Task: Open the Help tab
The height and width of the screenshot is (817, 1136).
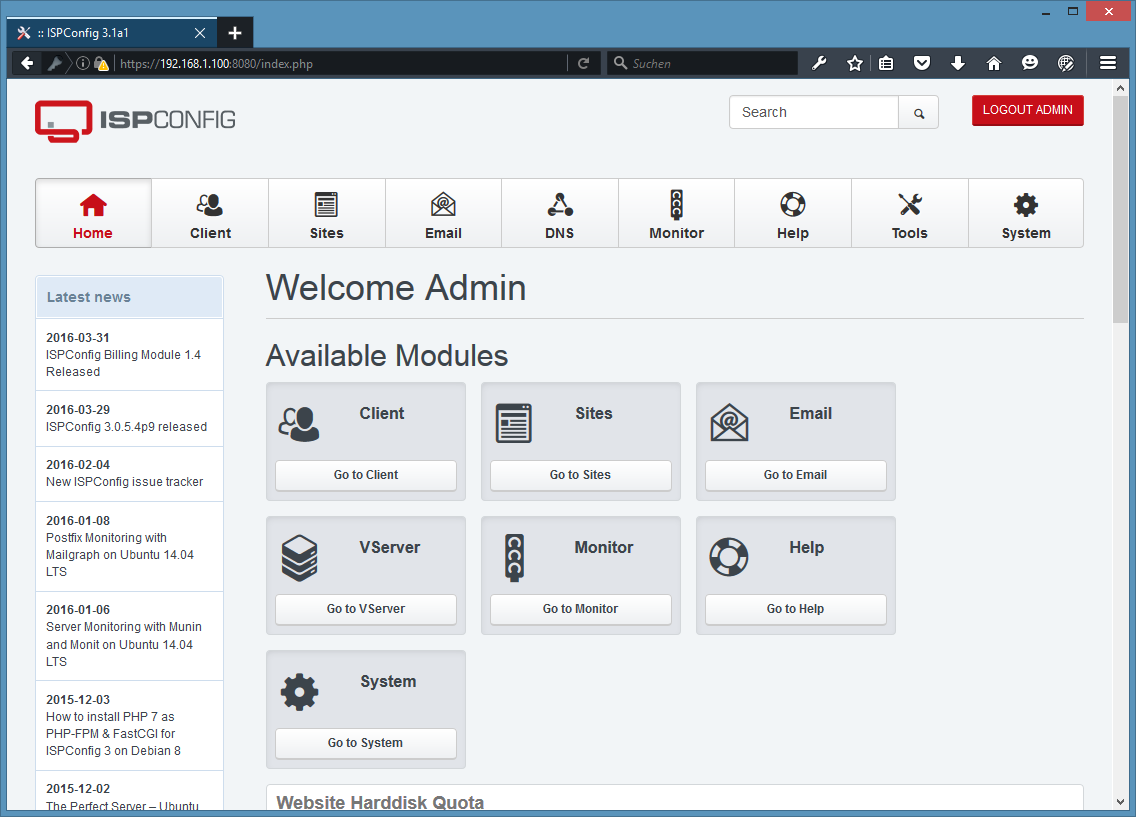Action: pos(793,214)
